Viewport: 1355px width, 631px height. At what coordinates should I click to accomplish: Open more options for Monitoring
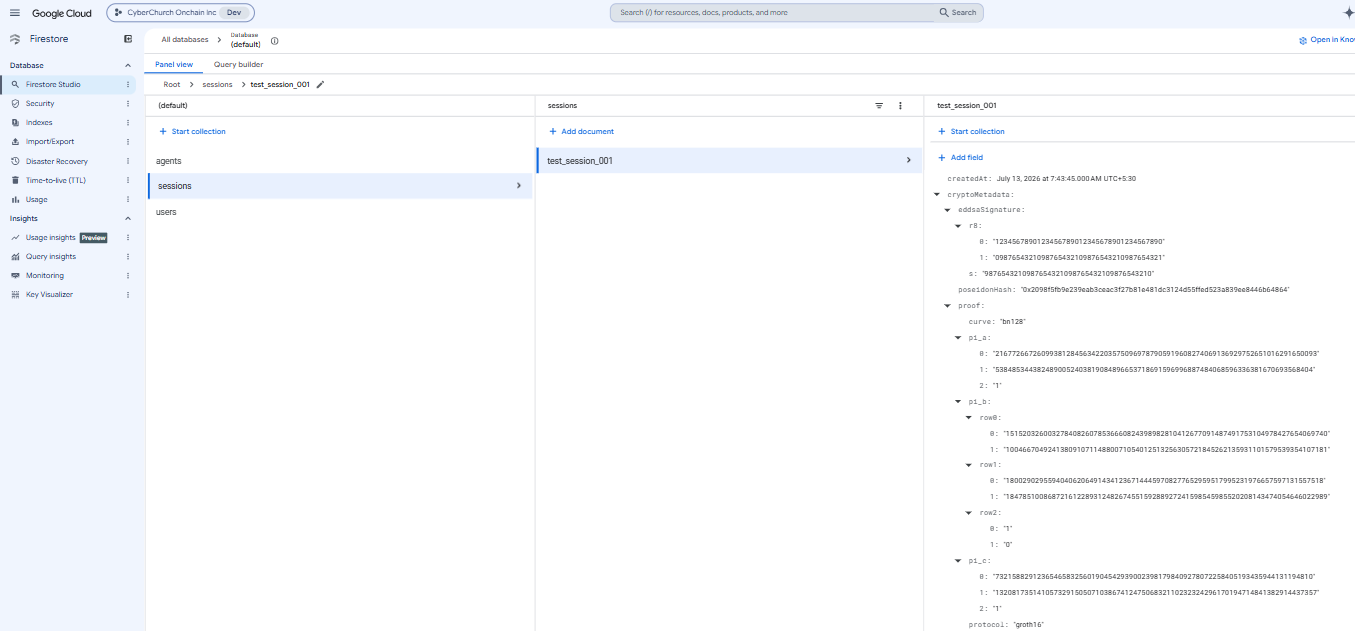[x=128, y=275]
